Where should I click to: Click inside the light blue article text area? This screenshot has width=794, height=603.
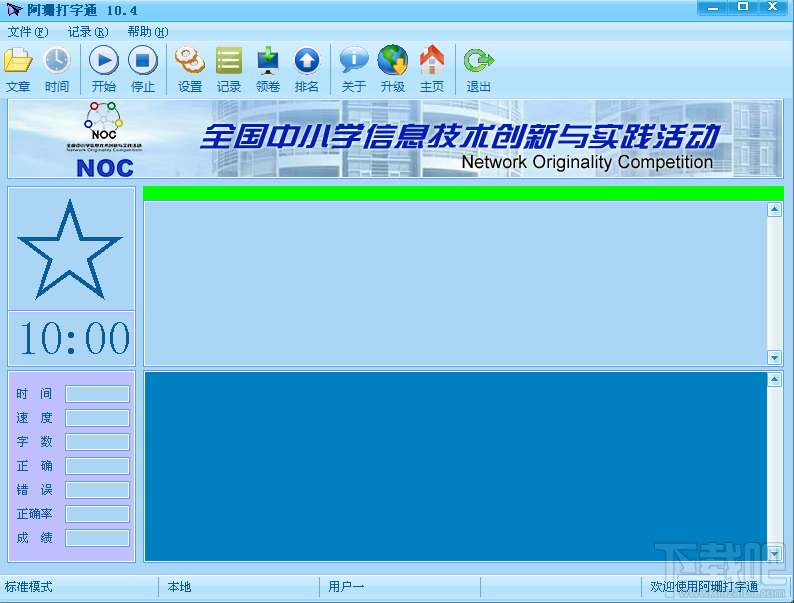pyautogui.click(x=456, y=284)
